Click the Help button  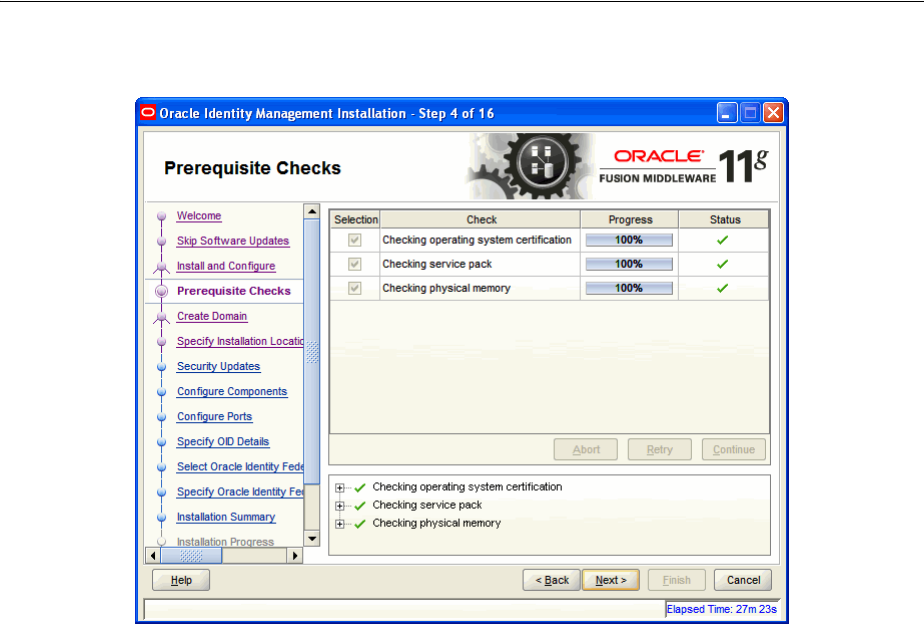pyautogui.click(x=181, y=580)
